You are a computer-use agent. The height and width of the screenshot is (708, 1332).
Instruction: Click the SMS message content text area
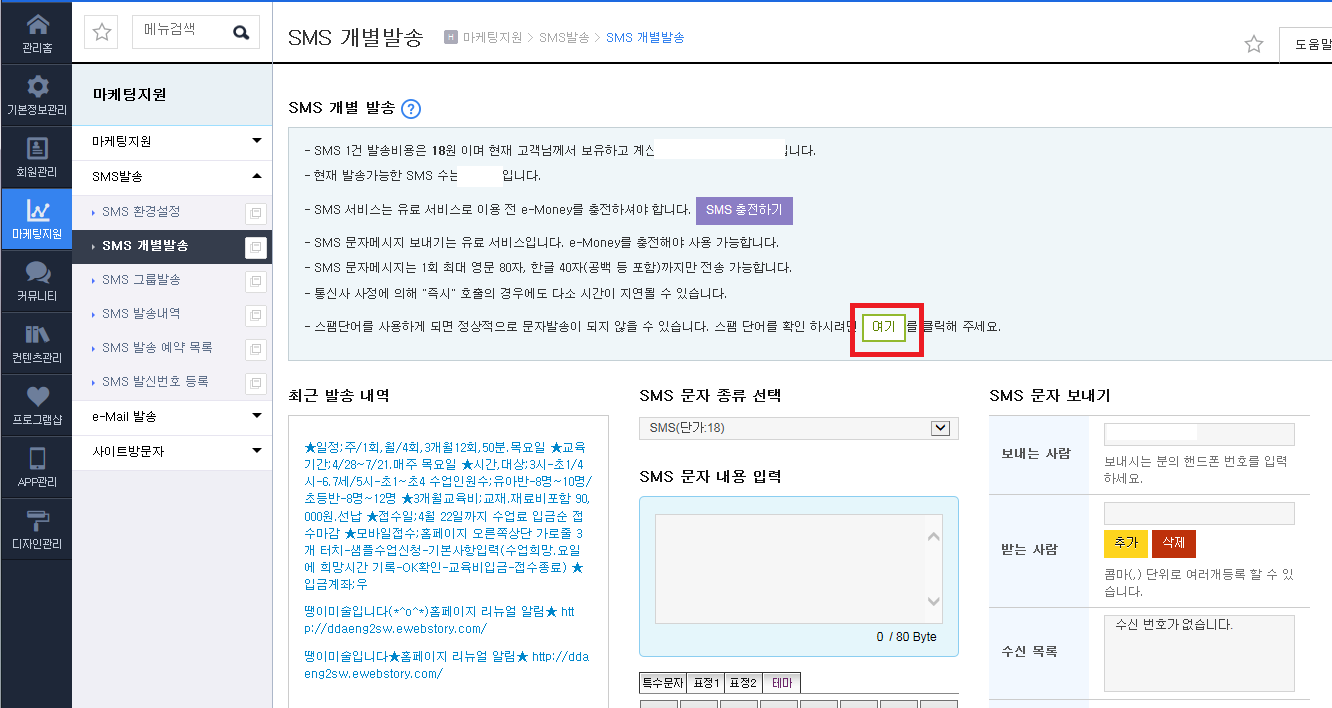point(798,563)
